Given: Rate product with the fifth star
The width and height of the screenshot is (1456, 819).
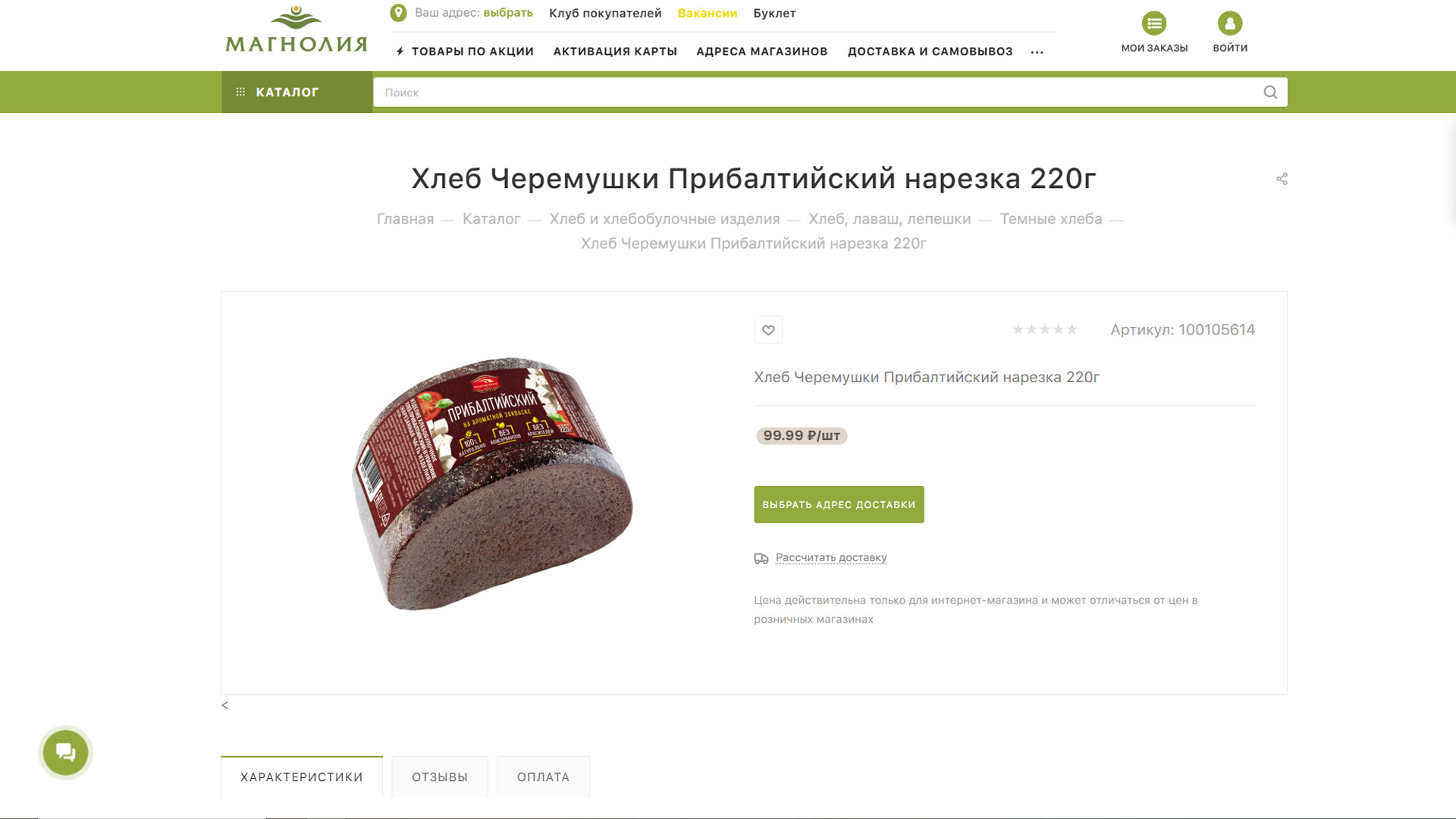Looking at the screenshot, I should click(x=1072, y=329).
